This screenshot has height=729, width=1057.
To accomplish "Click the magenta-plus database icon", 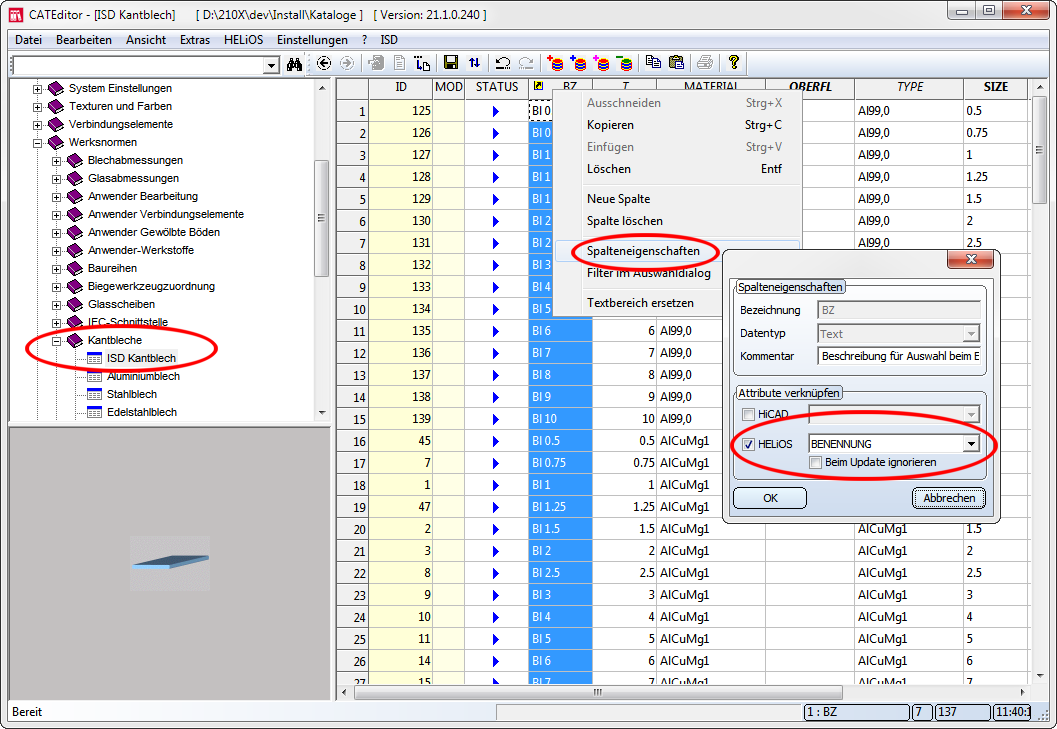I will pyautogui.click(x=602, y=63).
